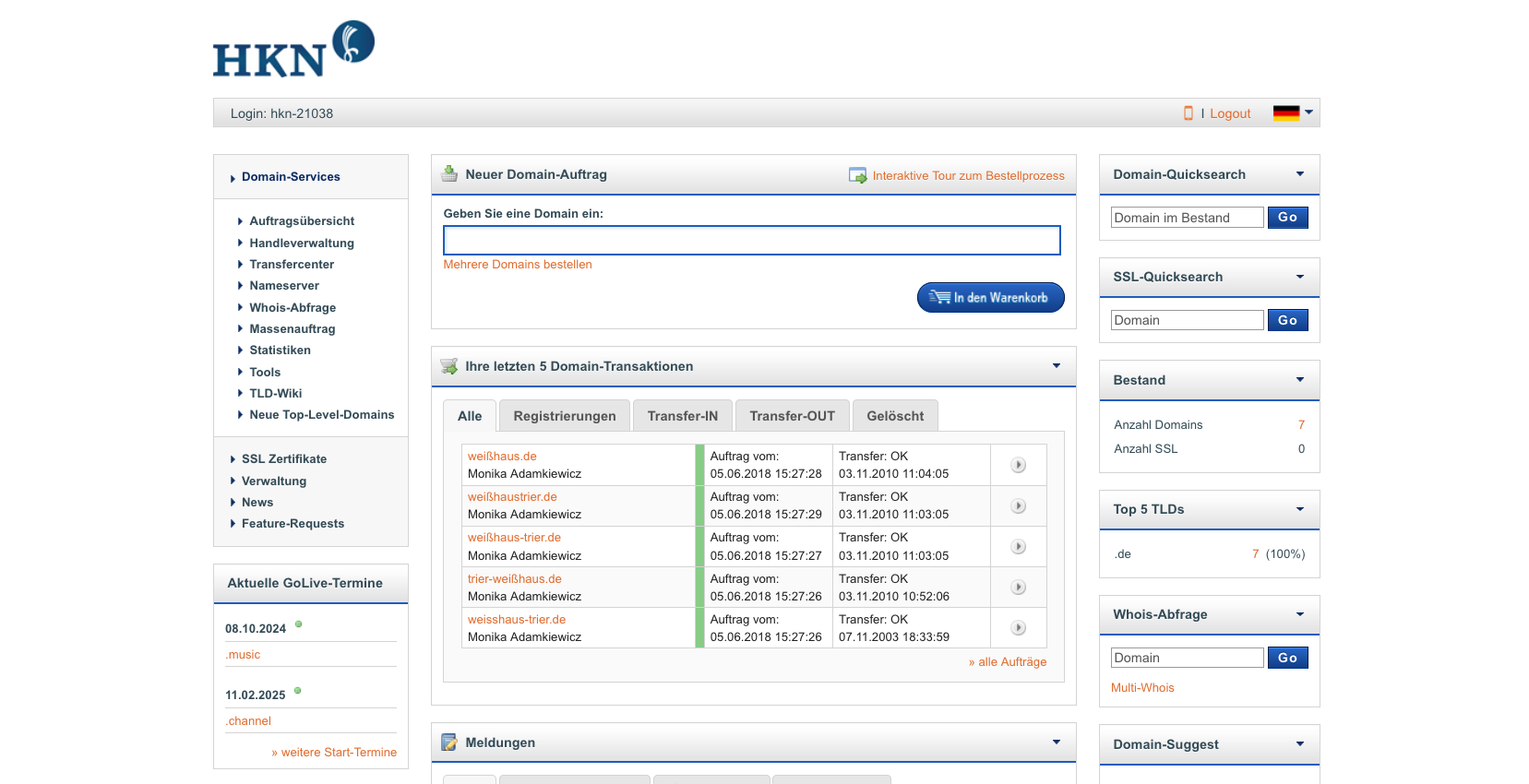The image size is (1529, 784).
Task: Open details arrow for trier-weißhaus.de row
Action: pos(1019,587)
